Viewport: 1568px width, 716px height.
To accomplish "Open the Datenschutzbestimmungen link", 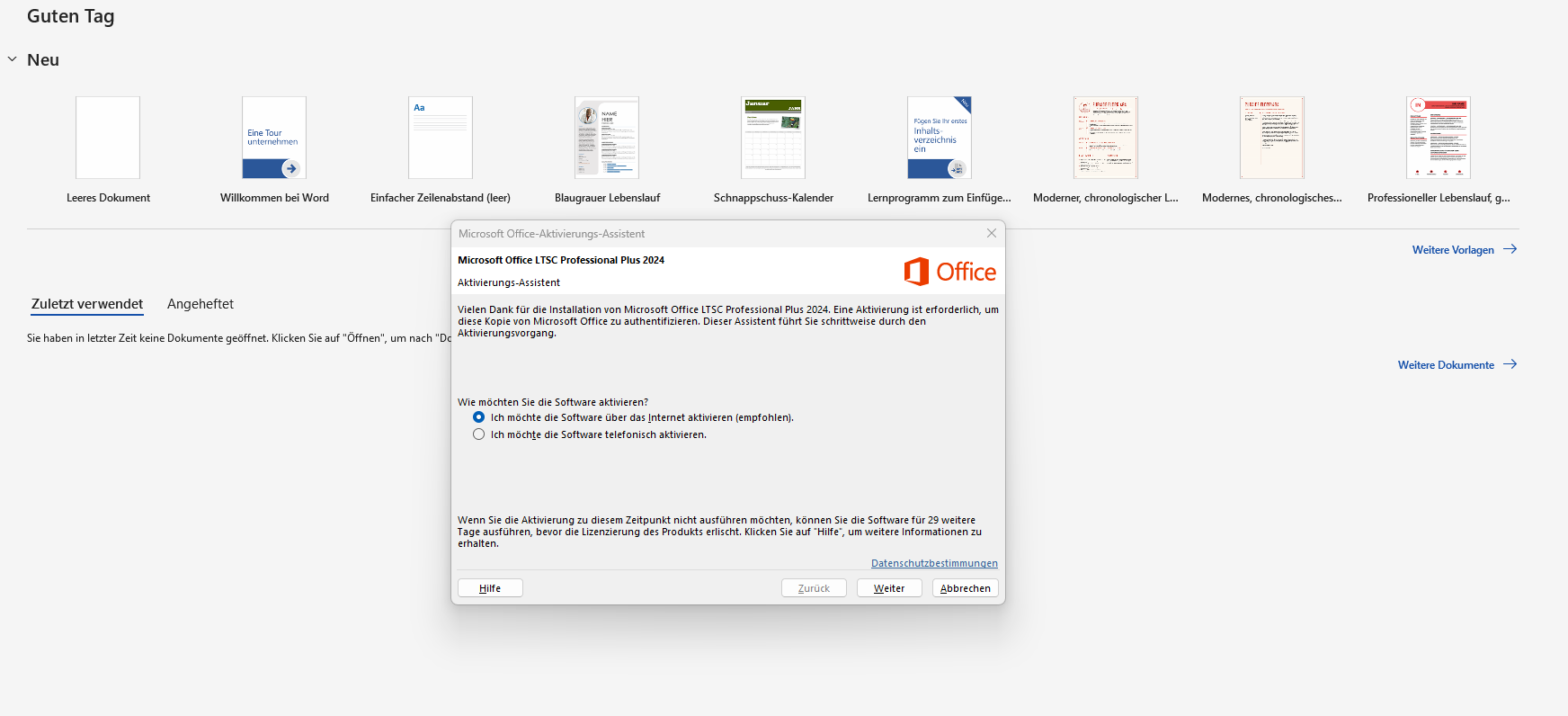I will click(x=934, y=563).
